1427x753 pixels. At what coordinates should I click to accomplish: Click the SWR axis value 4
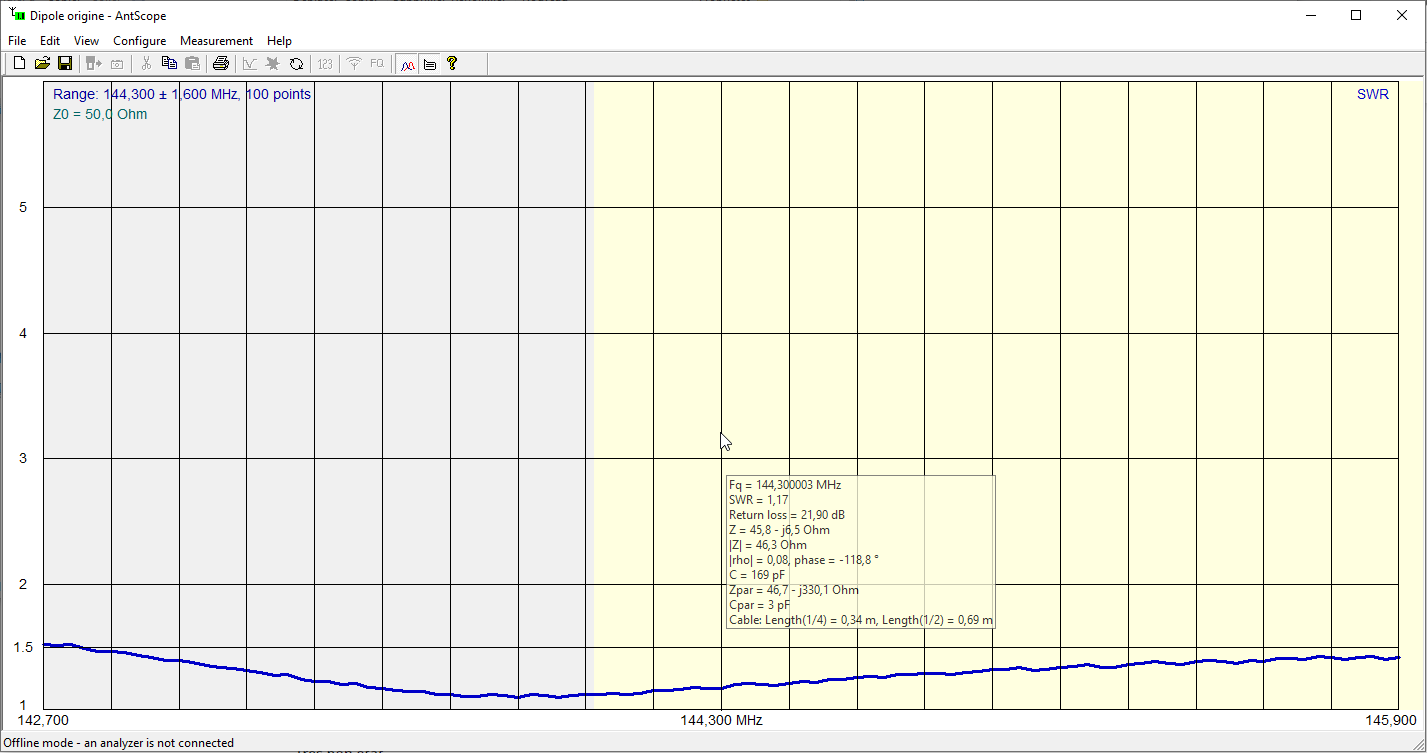tap(23, 333)
